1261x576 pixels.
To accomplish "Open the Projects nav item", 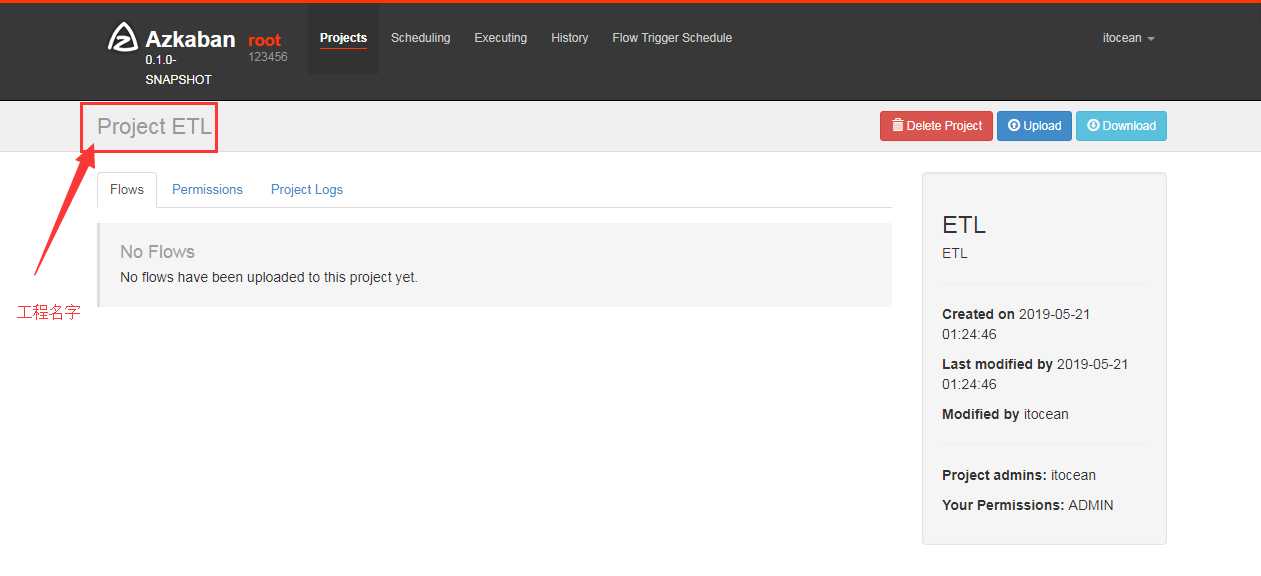I will (x=343, y=38).
